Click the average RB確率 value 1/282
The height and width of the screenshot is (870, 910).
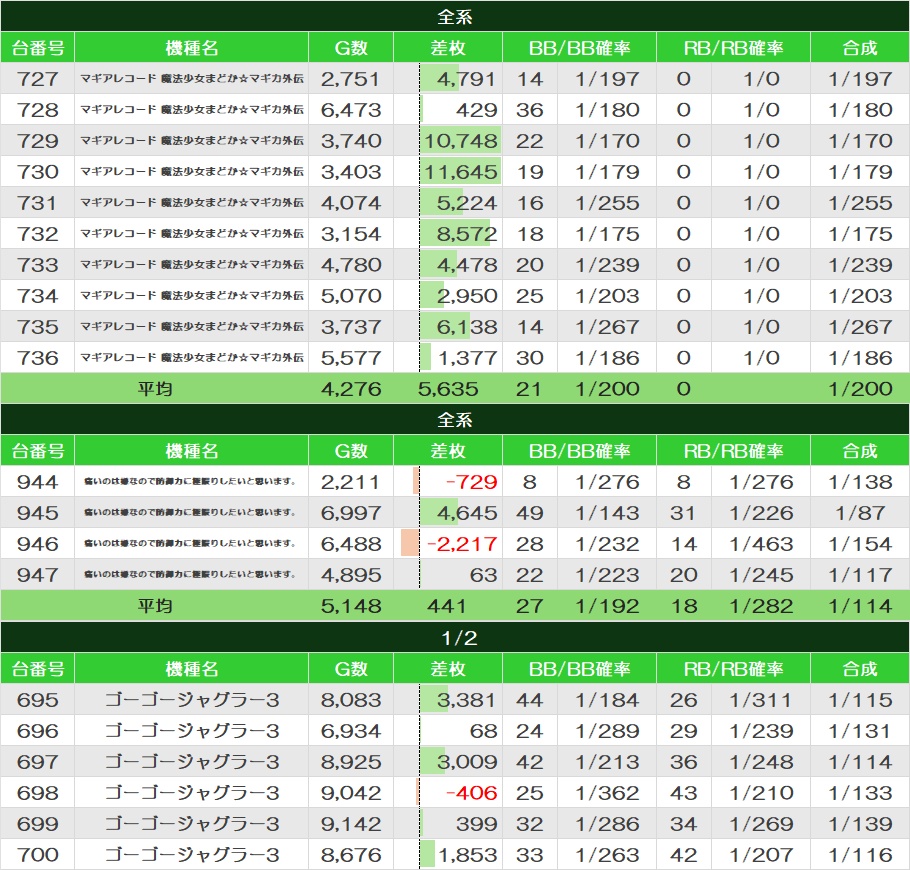point(761,607)
